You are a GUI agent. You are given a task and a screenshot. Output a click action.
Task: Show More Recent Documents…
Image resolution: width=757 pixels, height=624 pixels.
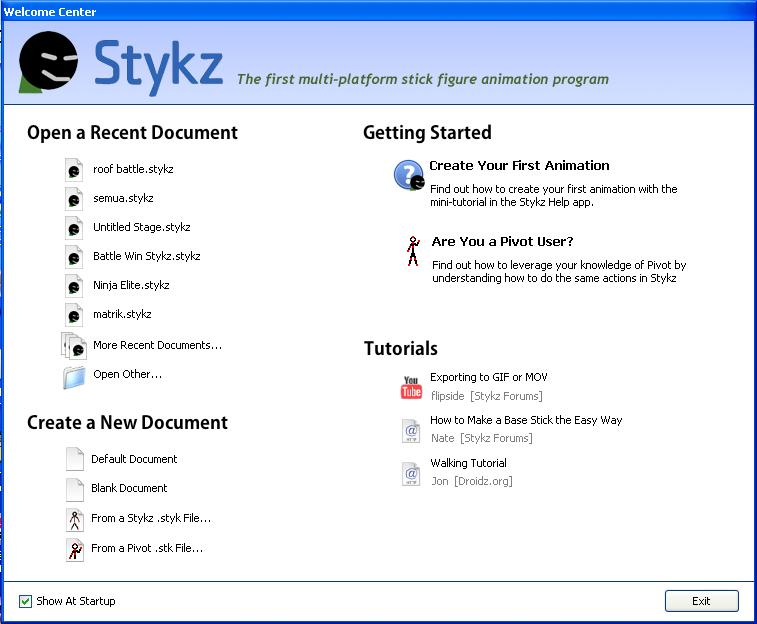[x=157, y=345]
